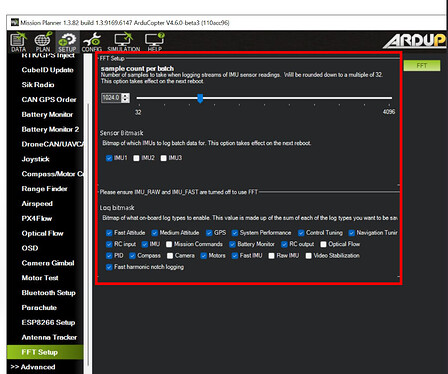Open the SETUP screen icon

coord(67,43)
